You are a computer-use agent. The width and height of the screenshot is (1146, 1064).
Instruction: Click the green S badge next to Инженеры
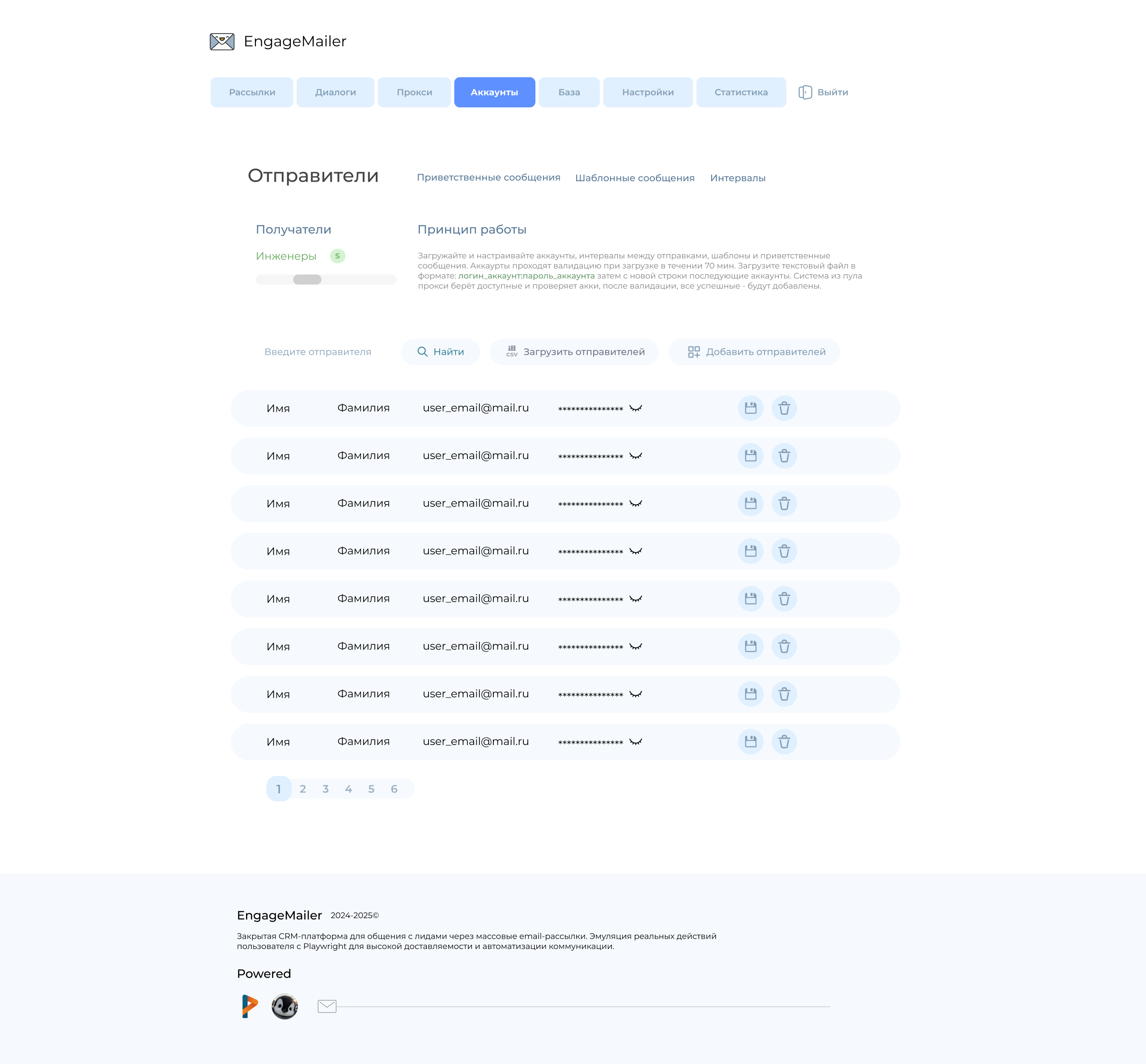pyautogui.click(x=338, y=255)
